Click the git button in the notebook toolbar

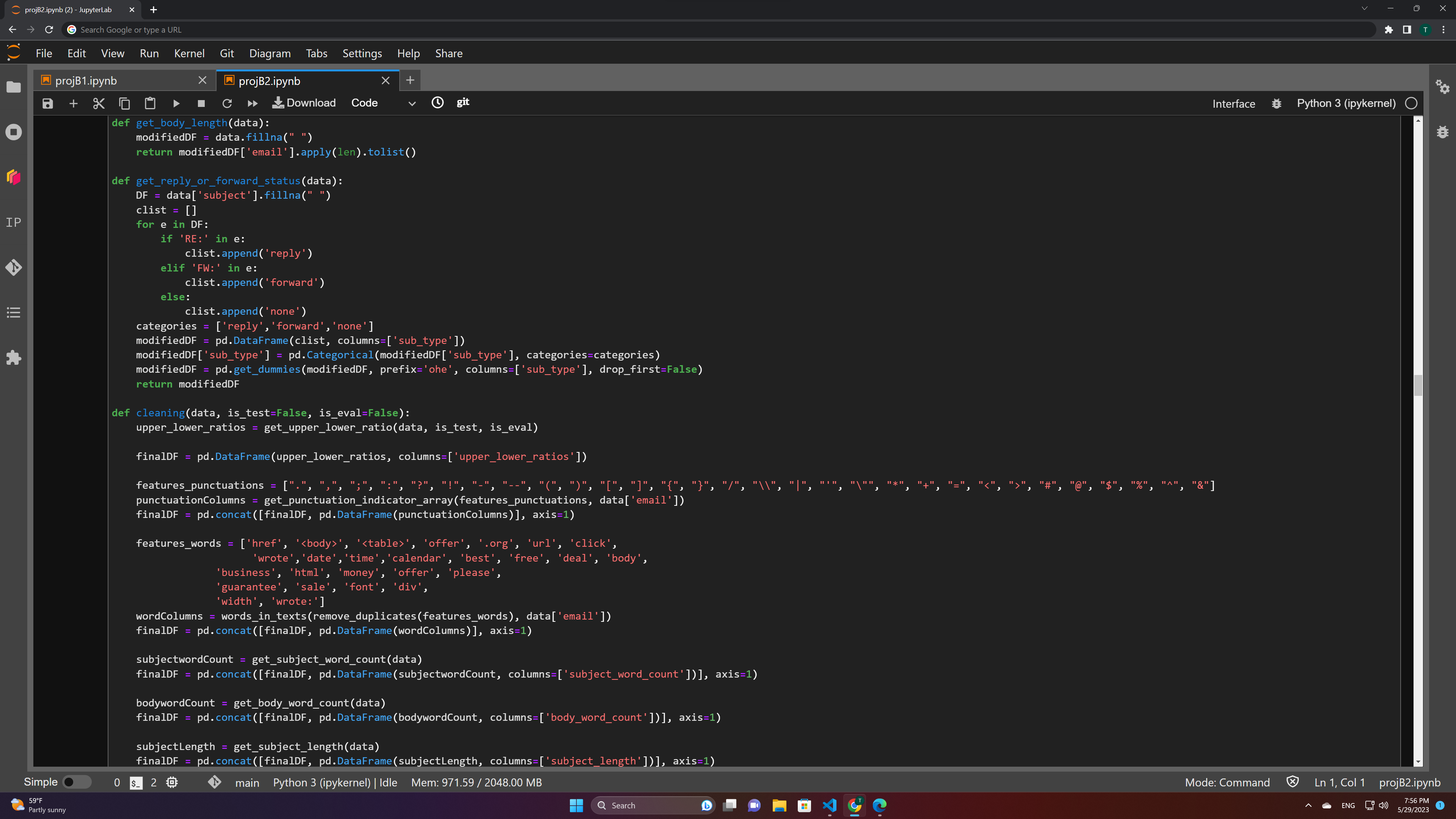coord(462,102)
